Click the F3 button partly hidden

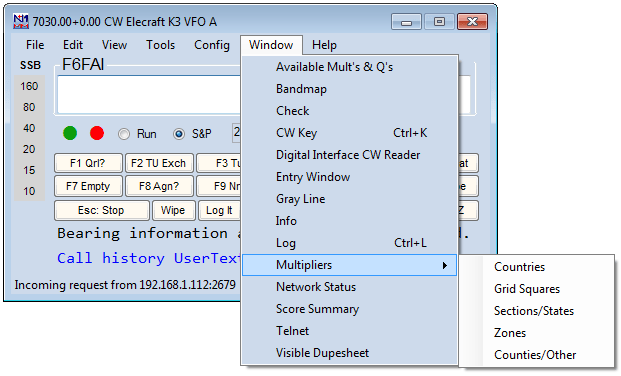[219, 163]
